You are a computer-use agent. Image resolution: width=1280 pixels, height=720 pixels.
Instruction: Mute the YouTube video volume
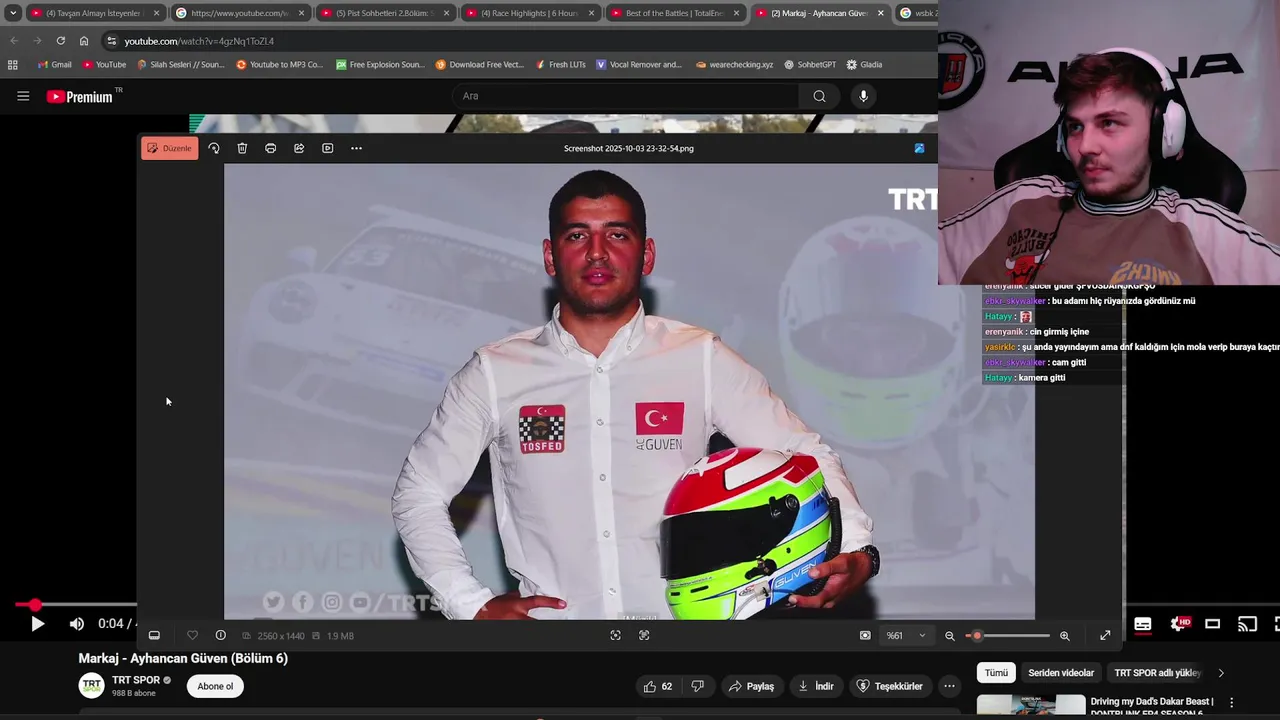[x=77, y=624]
